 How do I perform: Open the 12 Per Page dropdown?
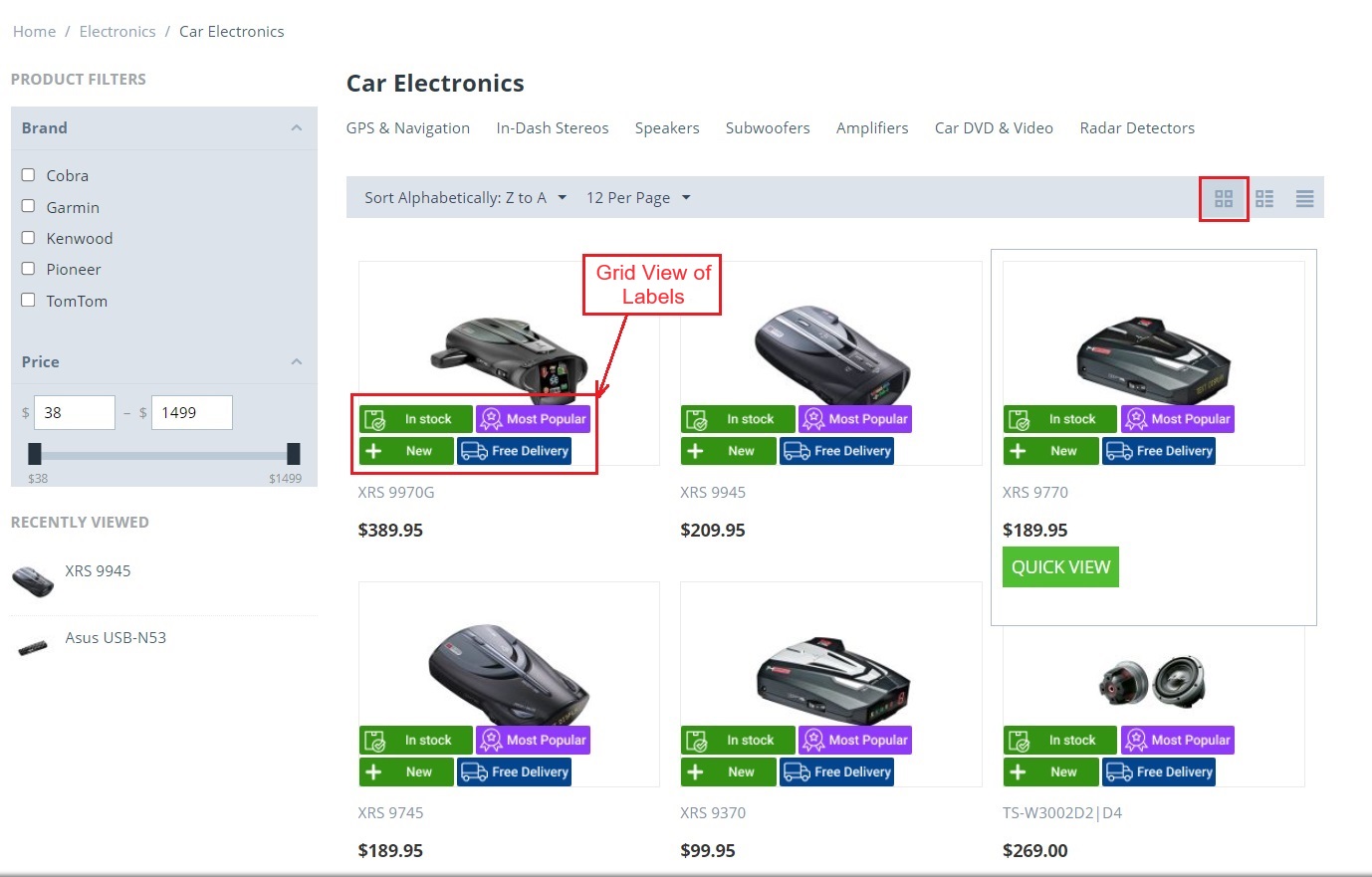pyautogui.click(x=638, y=198)
